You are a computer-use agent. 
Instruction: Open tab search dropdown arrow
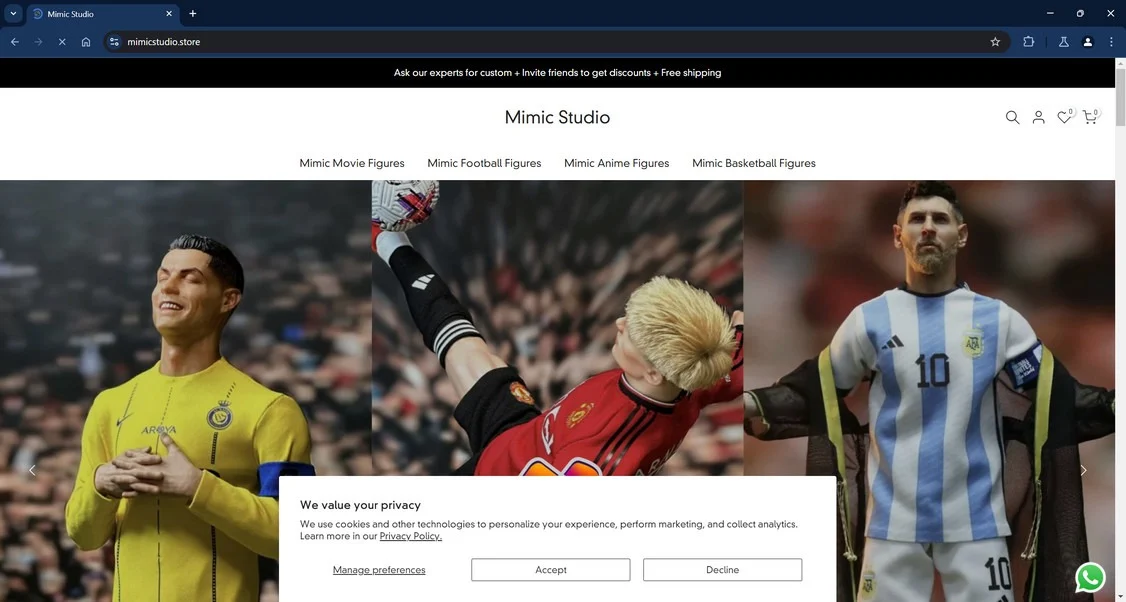13,14
